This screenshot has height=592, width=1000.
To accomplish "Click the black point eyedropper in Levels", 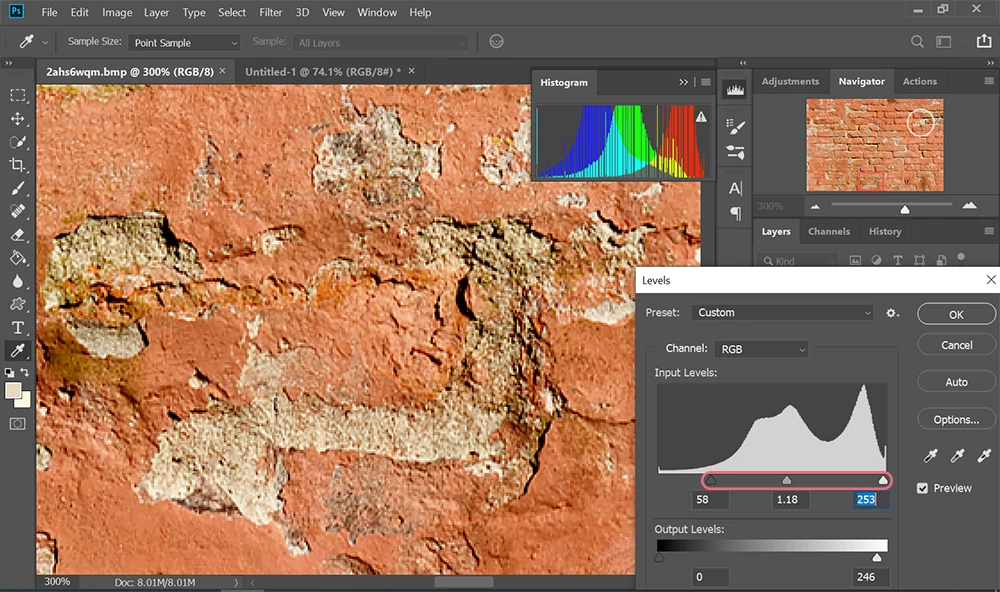I will pyautogui.click(x=931, y=456).
